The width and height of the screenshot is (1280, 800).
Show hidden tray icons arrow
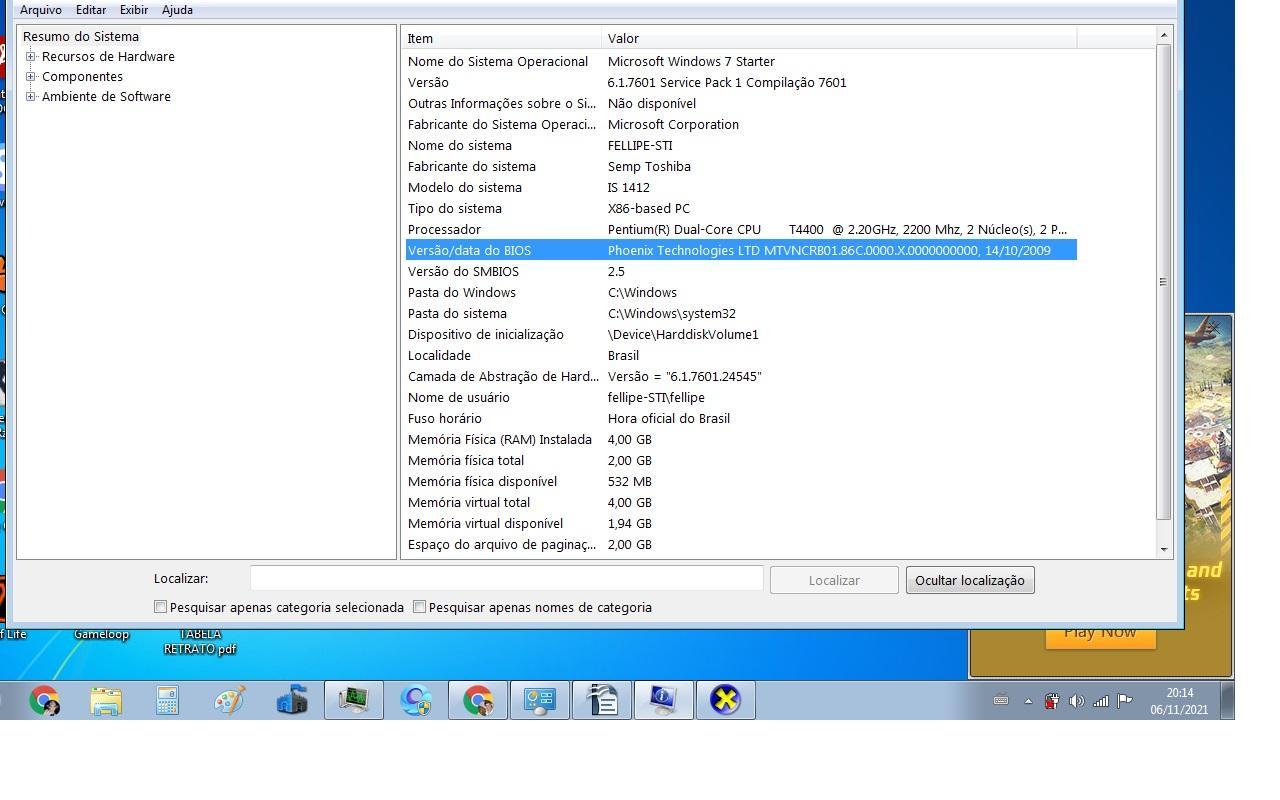click(x=1028, y=701)
